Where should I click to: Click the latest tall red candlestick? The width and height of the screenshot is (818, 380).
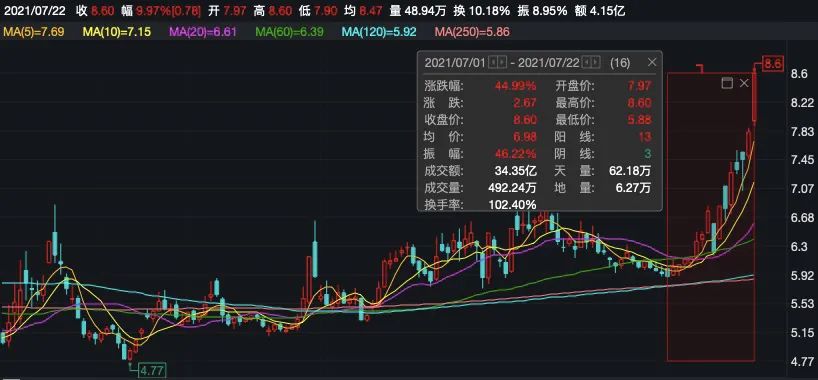click(754, 96)
